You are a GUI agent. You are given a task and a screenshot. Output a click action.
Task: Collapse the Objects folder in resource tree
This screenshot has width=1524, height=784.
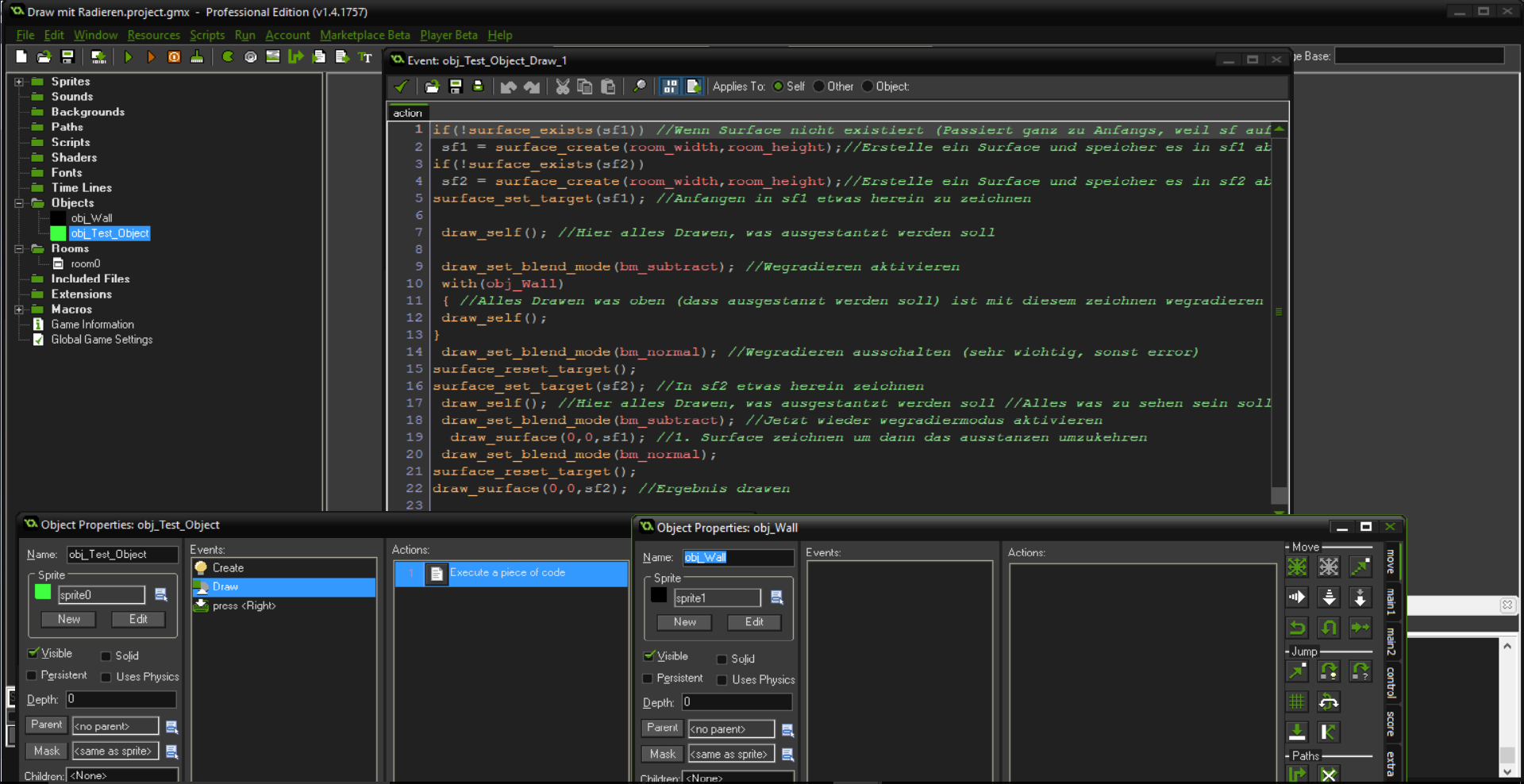19,203
